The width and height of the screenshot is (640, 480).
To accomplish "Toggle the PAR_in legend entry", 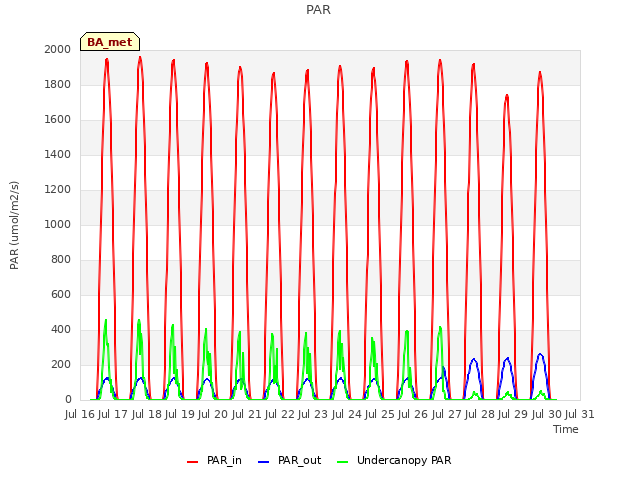I will [x=214, y=460].
